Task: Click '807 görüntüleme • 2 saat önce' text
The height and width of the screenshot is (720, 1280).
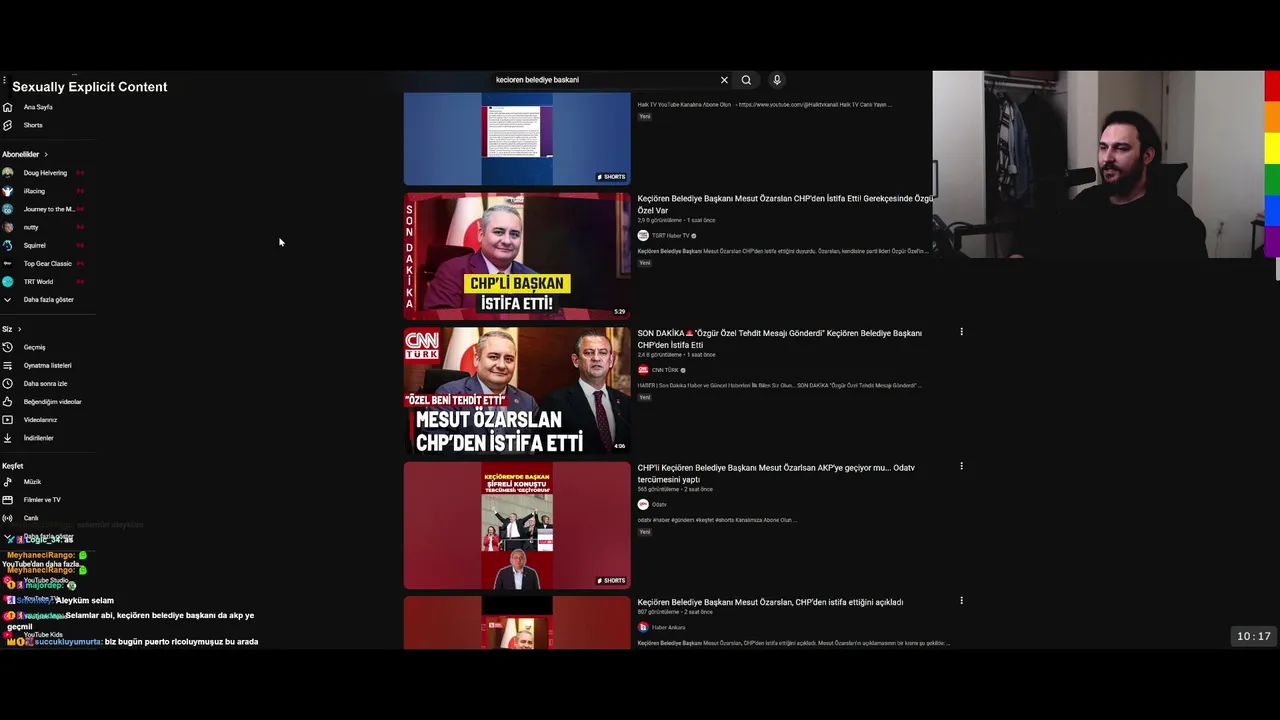Action: coord(675,612)
